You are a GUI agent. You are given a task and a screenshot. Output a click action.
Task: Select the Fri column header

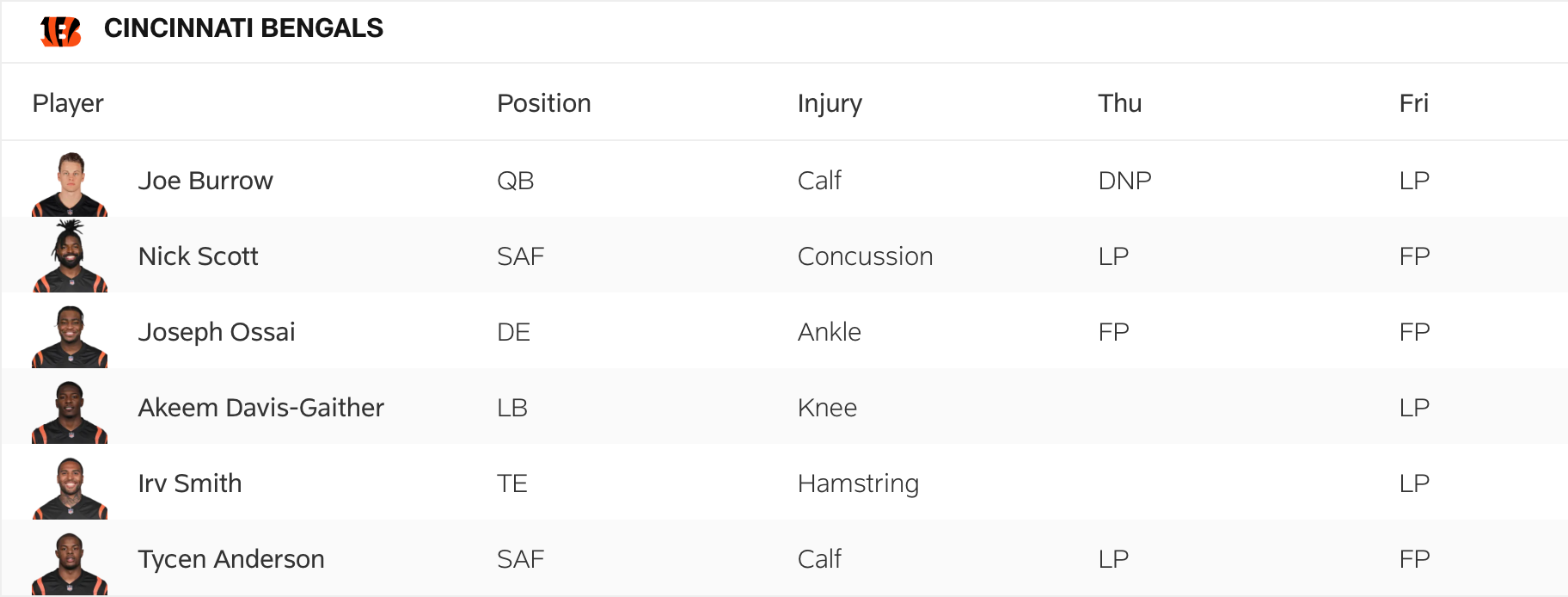click(x=1414, y=103)
